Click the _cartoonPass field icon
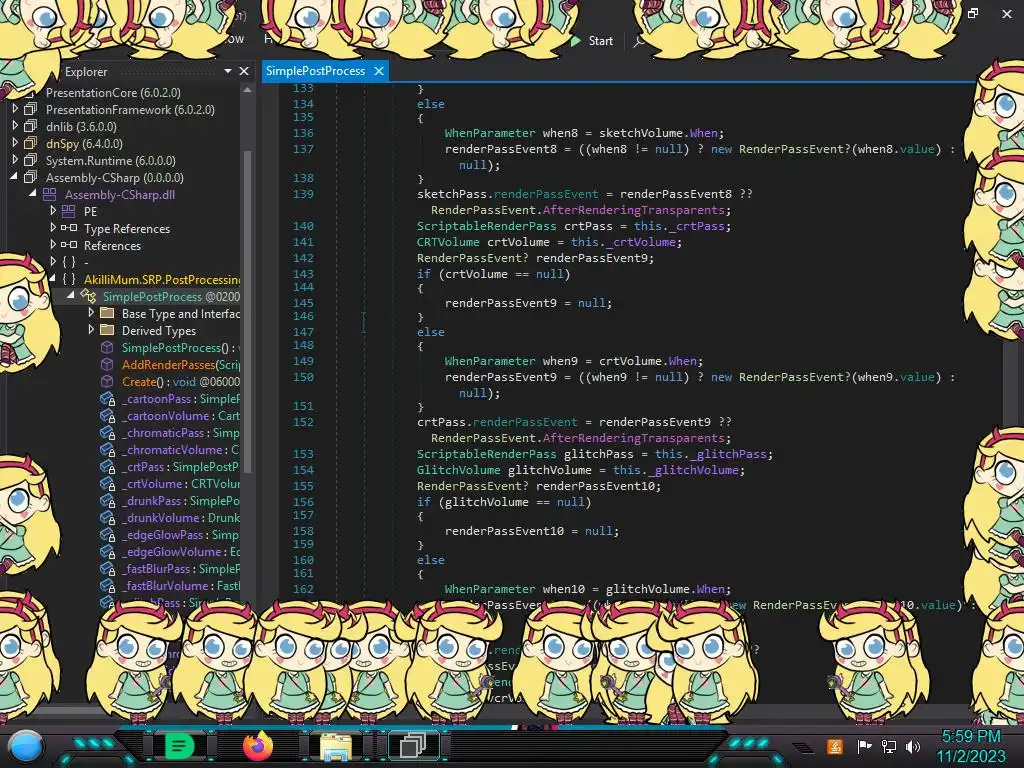This screenshot has width=1024, height=768. click(x=107, y=398)
